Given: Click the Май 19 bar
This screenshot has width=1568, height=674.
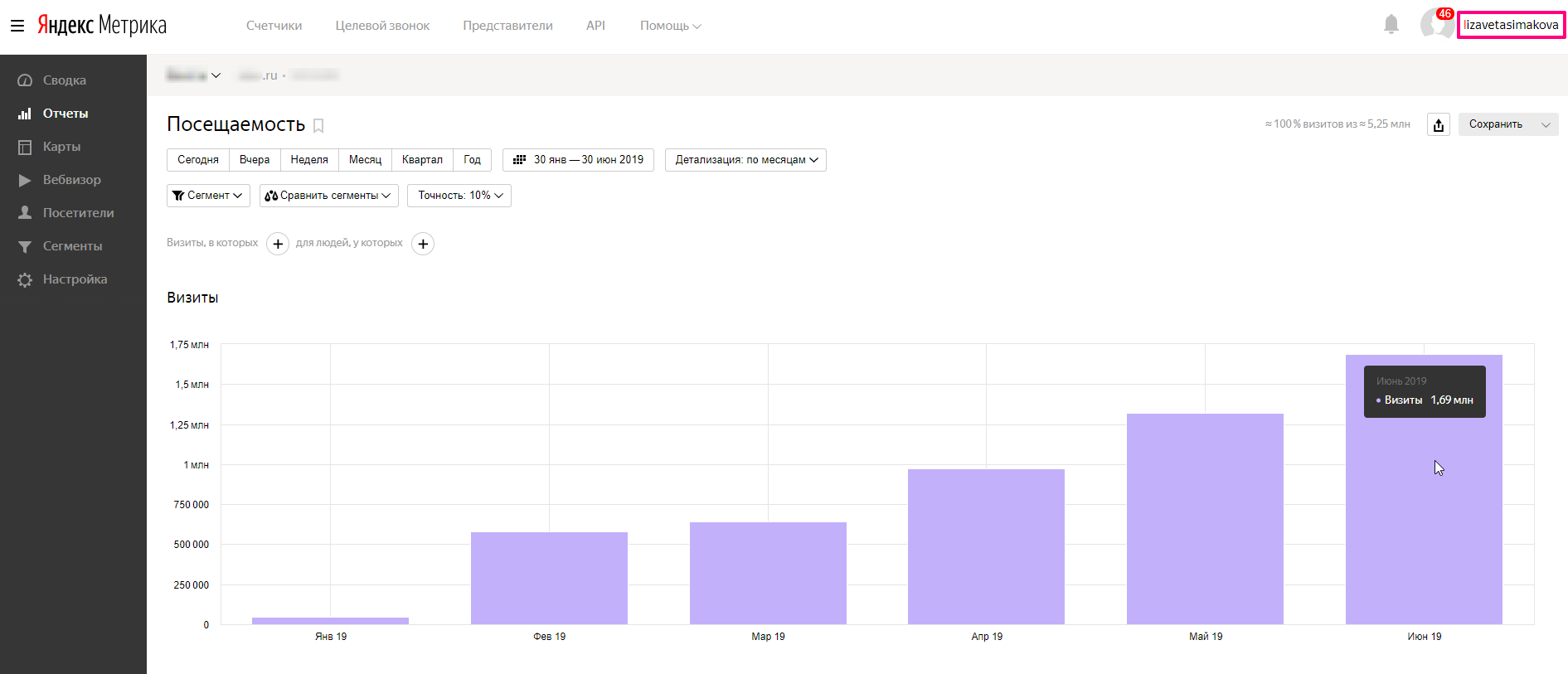Looking at the screenshot, I should point(1205,519).
